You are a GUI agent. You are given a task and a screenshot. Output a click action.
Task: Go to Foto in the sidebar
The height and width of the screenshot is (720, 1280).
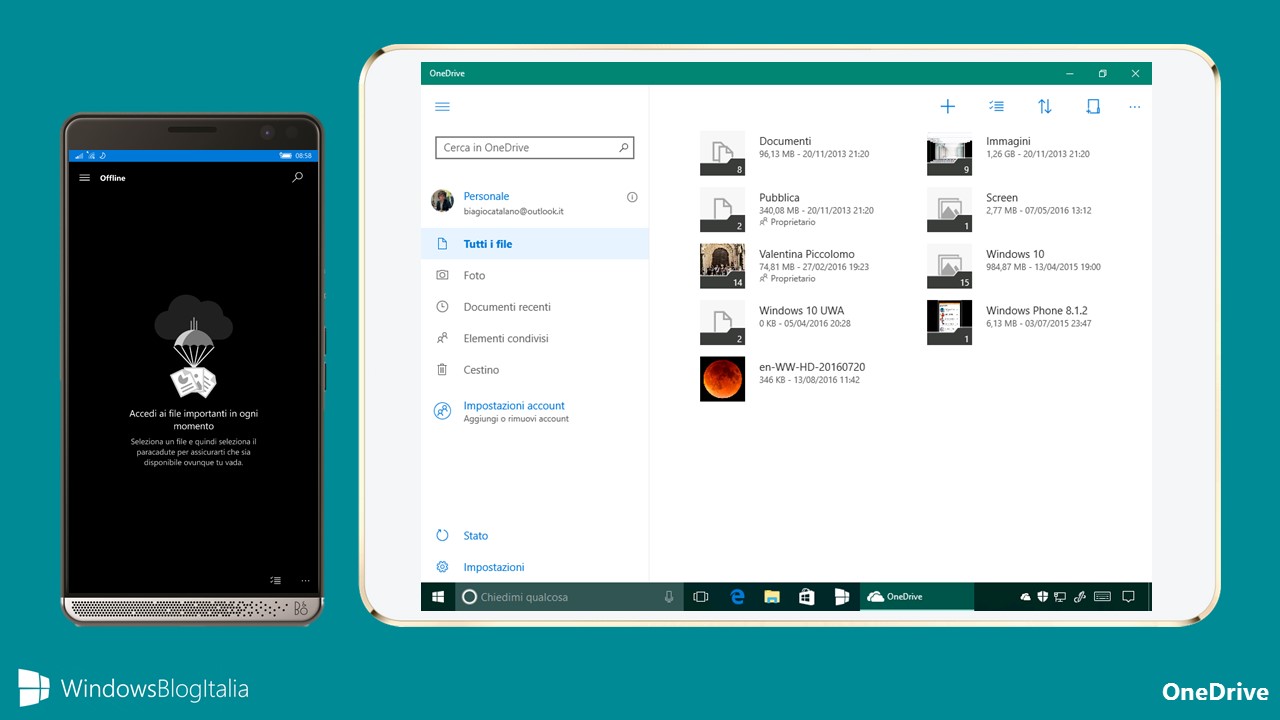[535, 275]
